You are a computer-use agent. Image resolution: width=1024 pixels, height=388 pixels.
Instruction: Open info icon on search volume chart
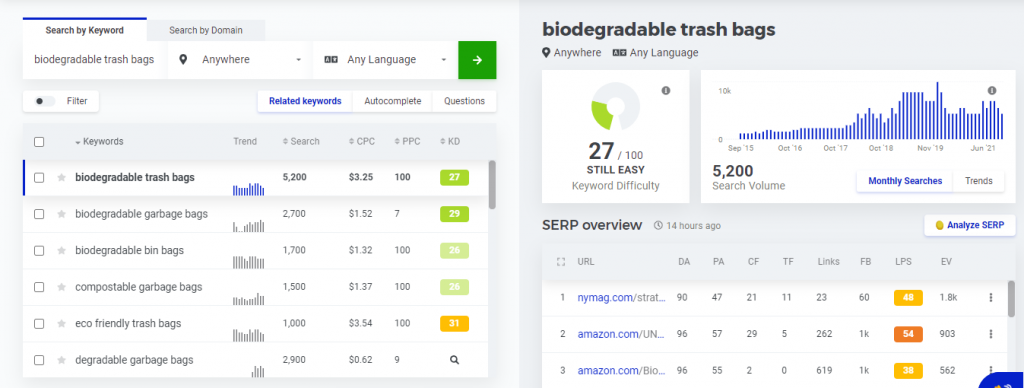(x=992, y=91)
